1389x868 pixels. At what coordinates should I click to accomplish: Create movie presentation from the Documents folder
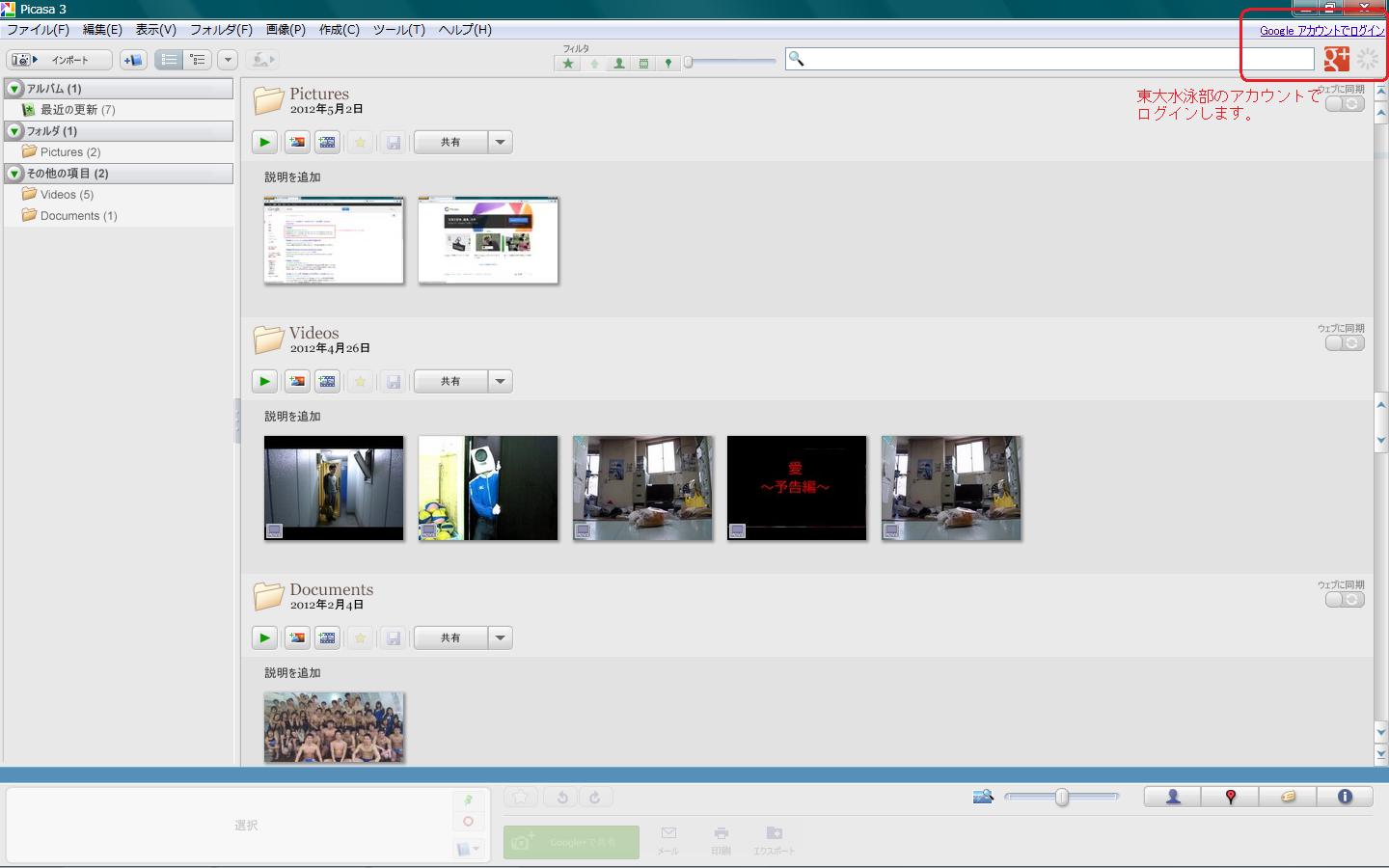(x=328, y=638)
